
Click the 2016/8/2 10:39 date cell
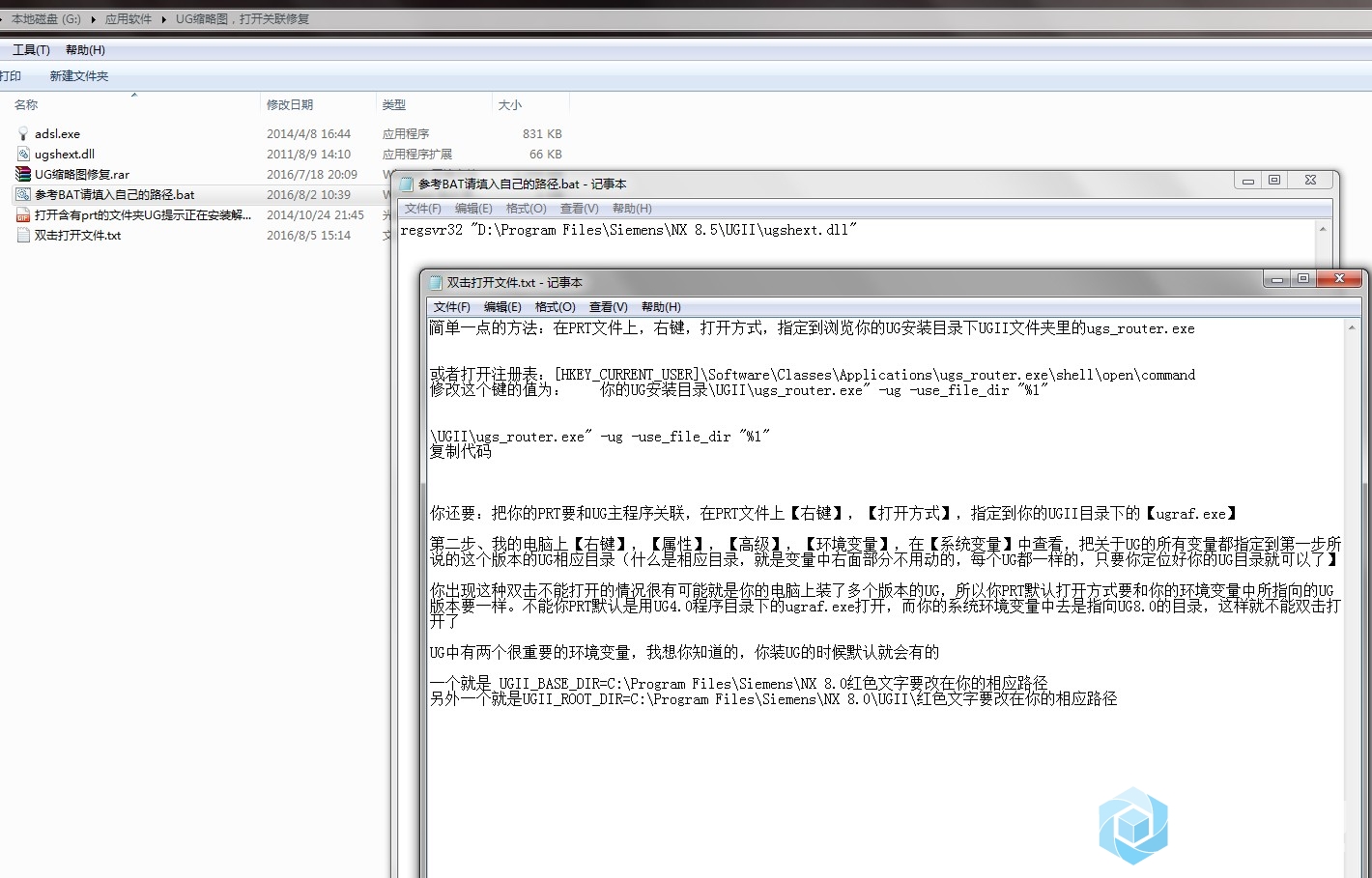(x=308, y=195)
